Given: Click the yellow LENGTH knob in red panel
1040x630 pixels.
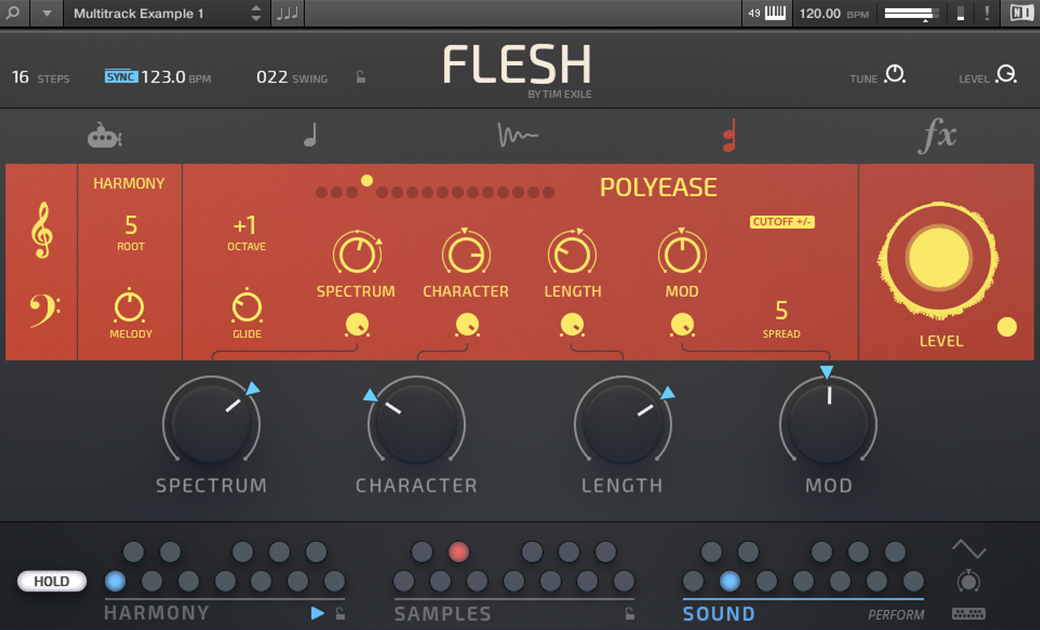Looking at the screenshot, I should pos(572,254).
